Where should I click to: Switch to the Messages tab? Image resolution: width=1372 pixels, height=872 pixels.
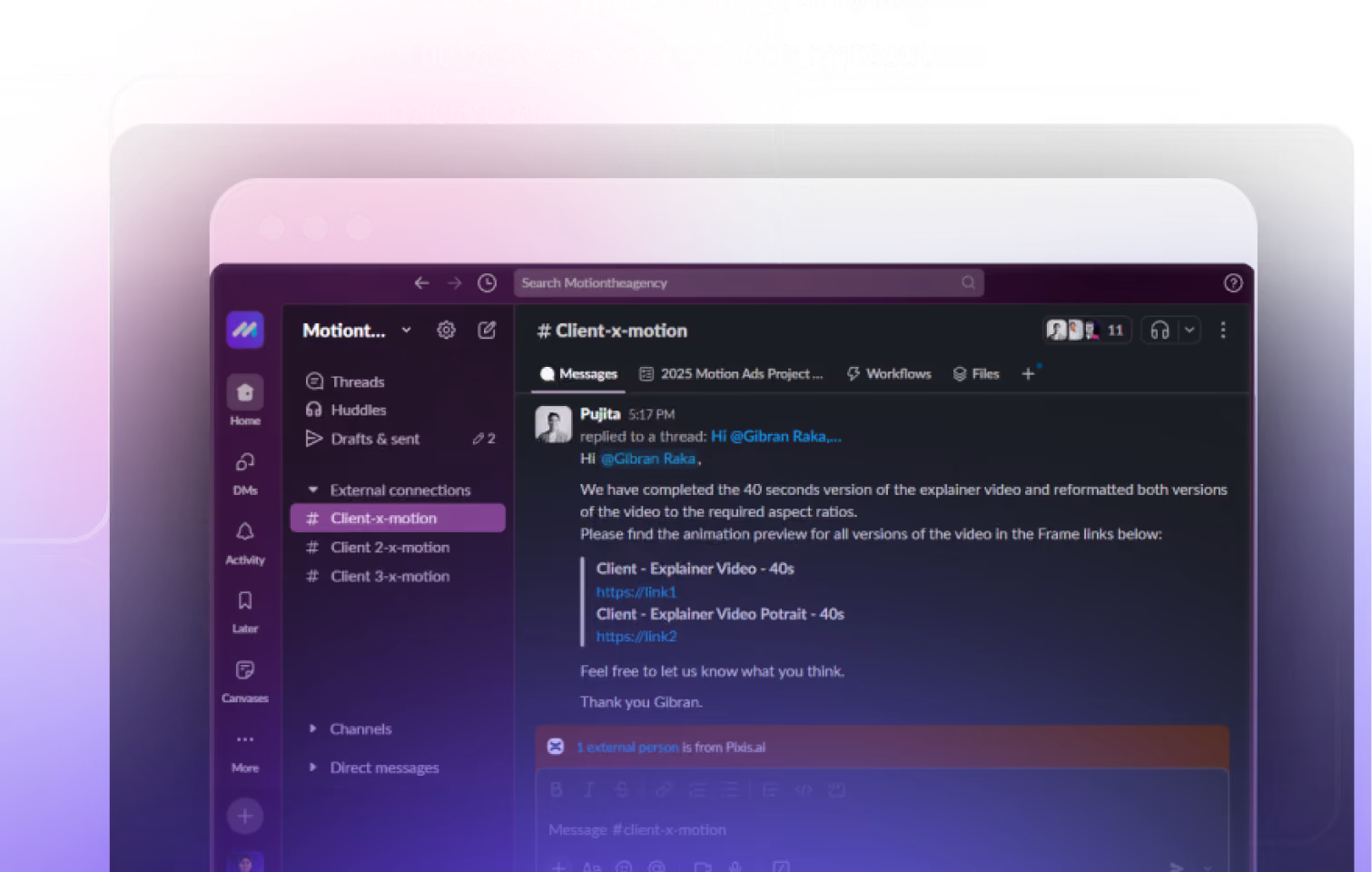pos(578,374)
